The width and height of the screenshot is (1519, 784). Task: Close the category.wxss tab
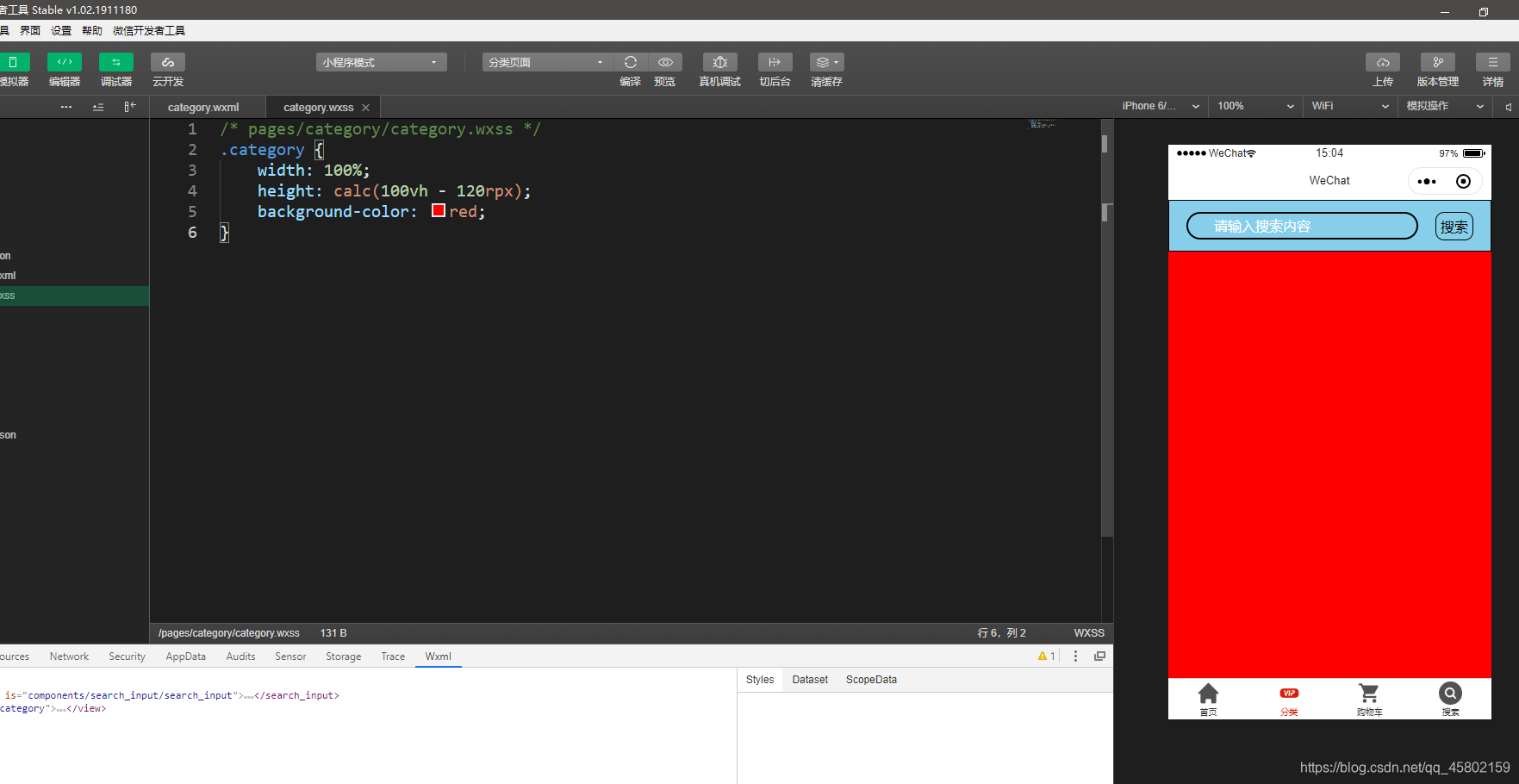[366, 108]
